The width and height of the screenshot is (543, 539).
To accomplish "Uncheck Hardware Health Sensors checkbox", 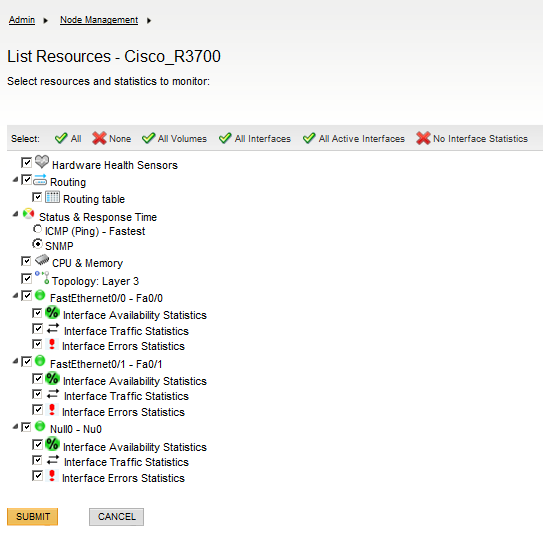I will coord(26,162).
